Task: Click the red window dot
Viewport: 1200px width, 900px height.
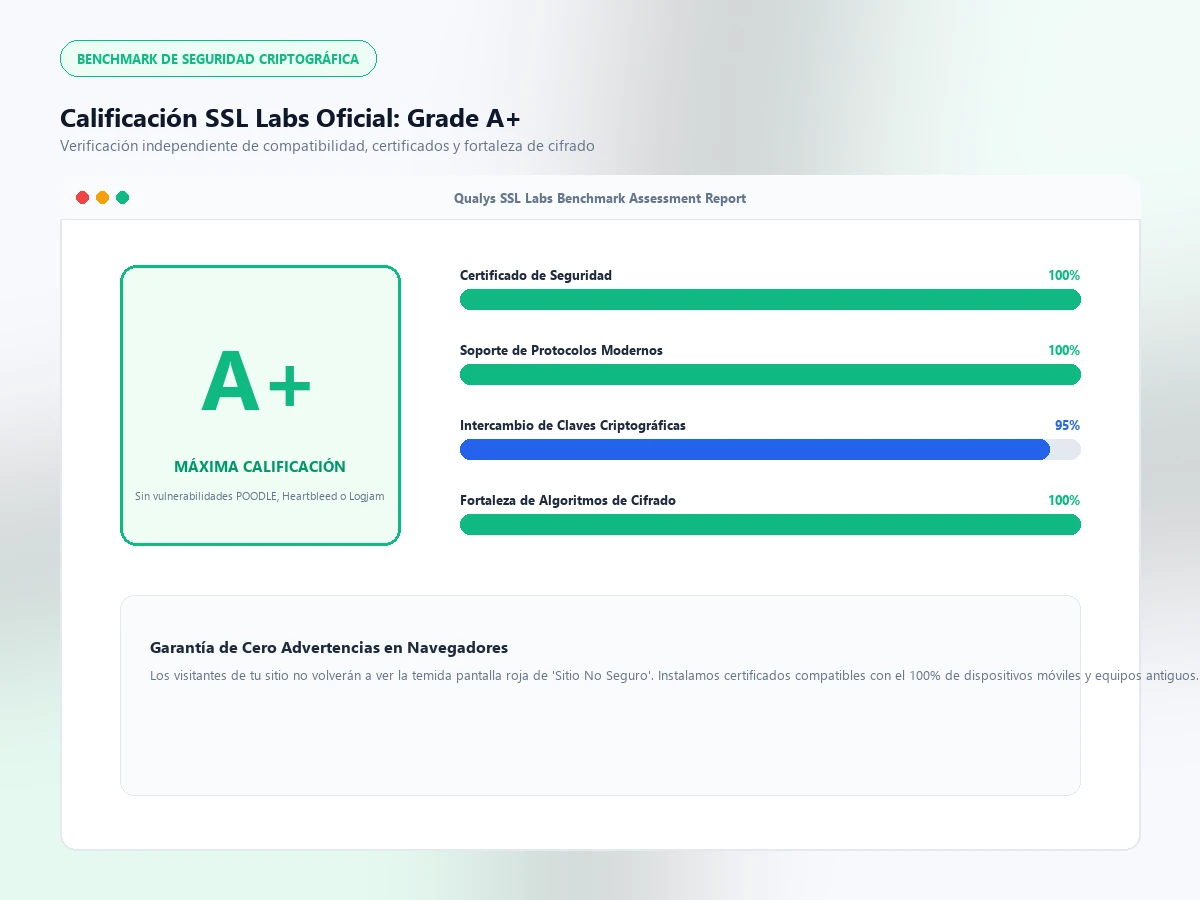Action: [83, 198]
